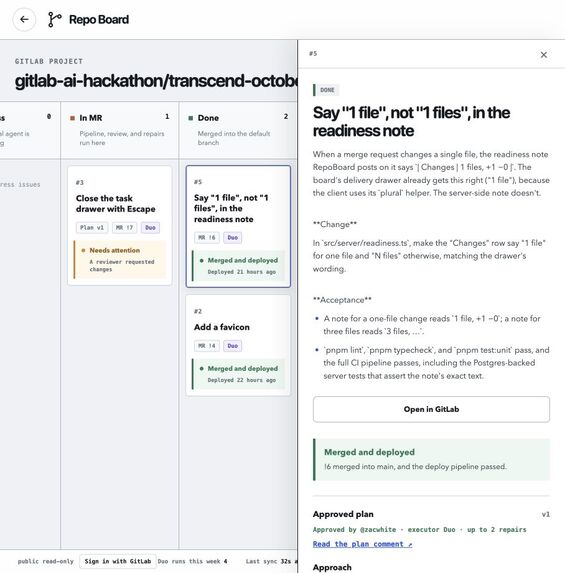
Task: Click the back arrow button
Action: (24, 19)
